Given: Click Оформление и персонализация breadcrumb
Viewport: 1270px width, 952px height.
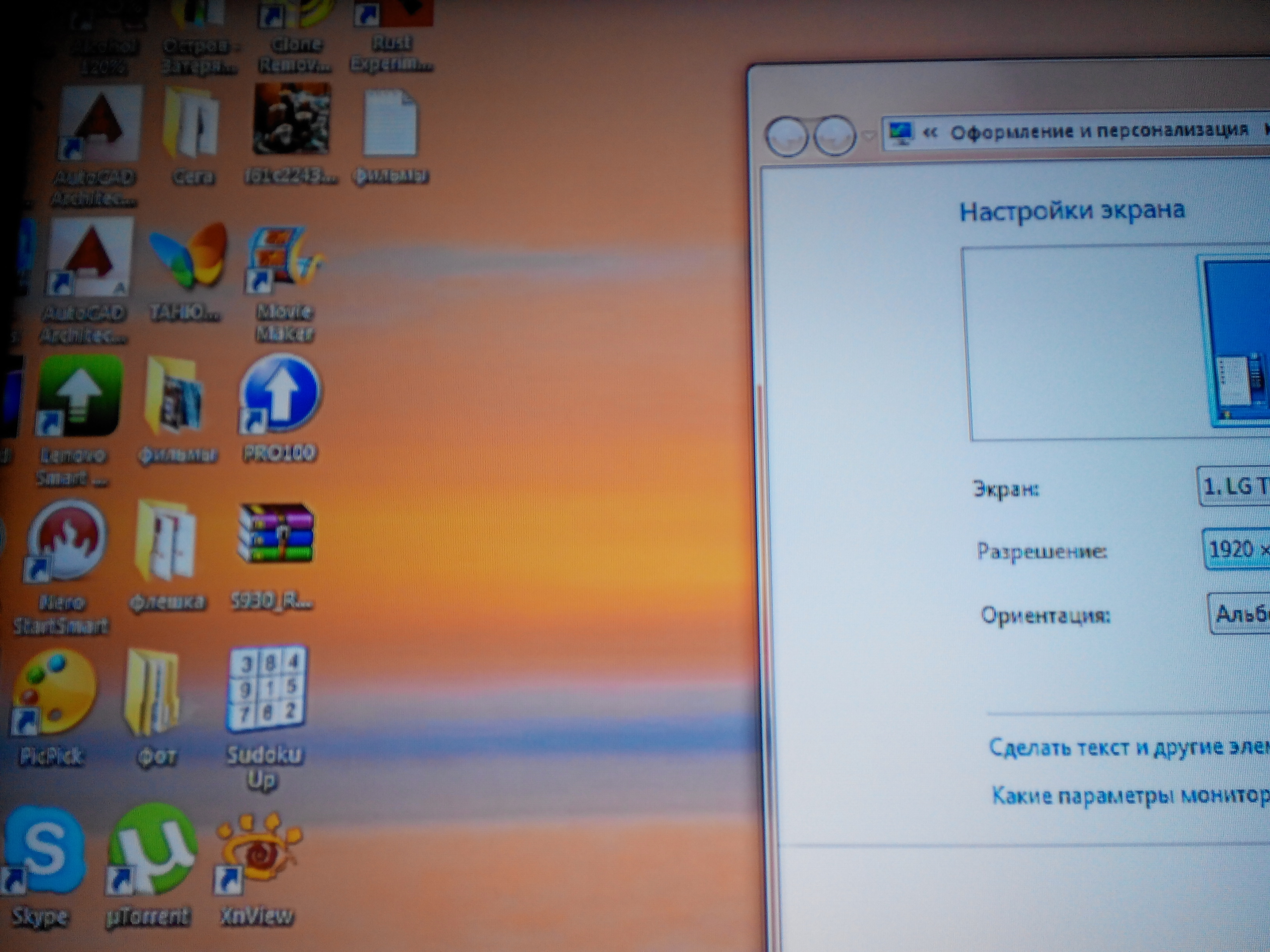Looking at the screenshot, I should (1099, 132).
